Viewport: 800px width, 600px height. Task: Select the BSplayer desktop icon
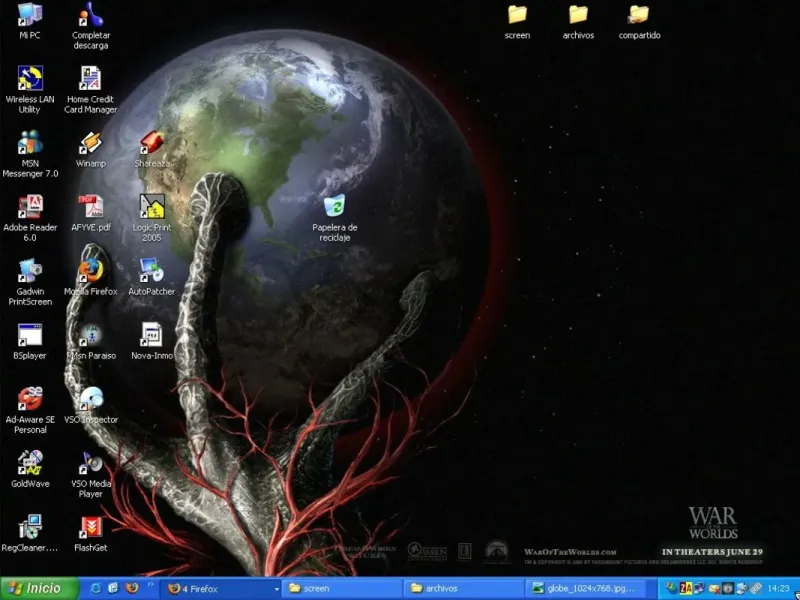[30, 342]
